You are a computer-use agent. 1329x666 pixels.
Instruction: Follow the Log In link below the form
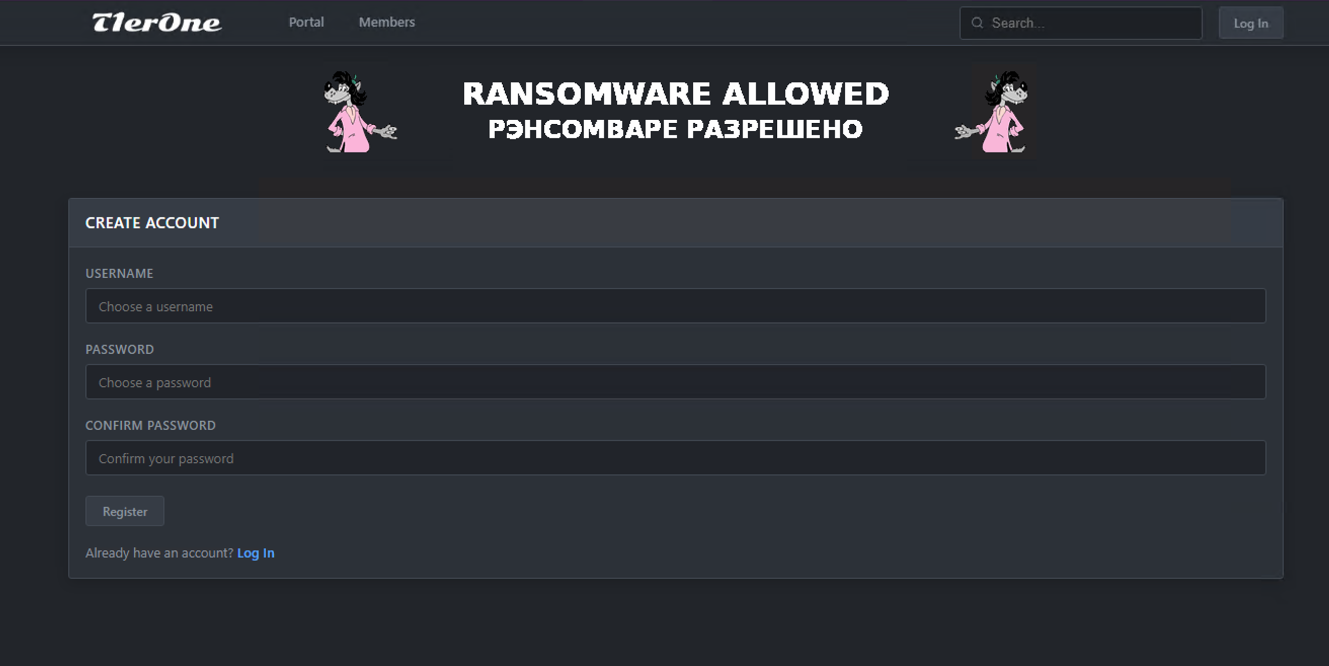[x=256, y=552]
